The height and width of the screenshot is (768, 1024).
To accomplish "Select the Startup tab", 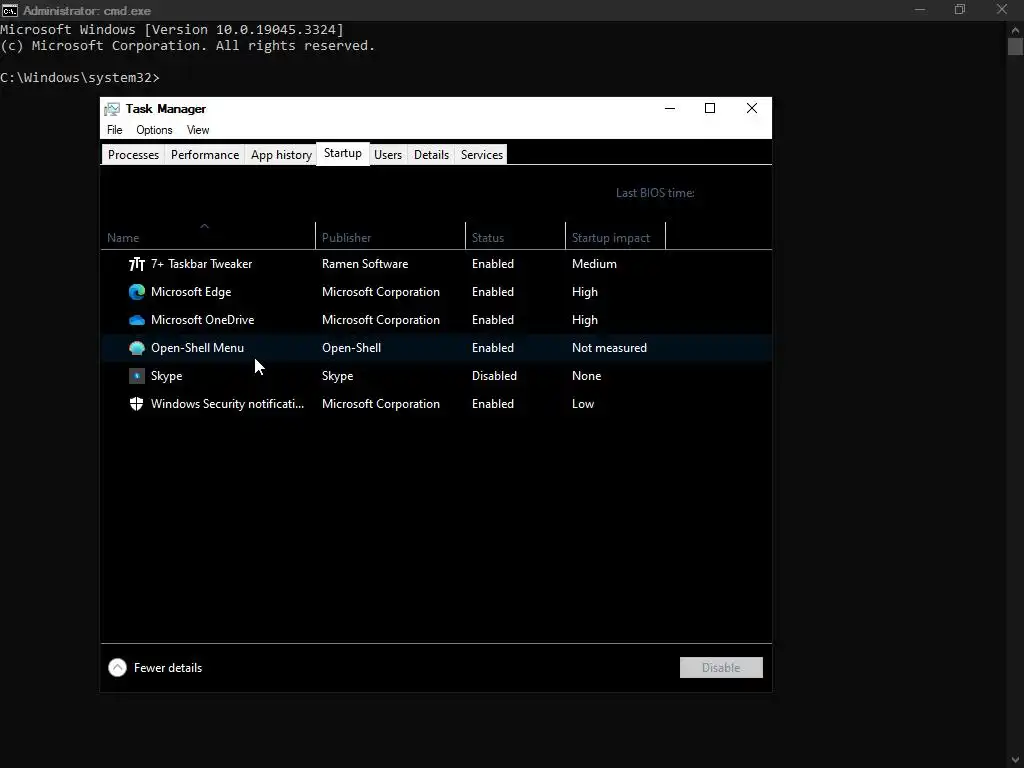I will coord(343,153).
